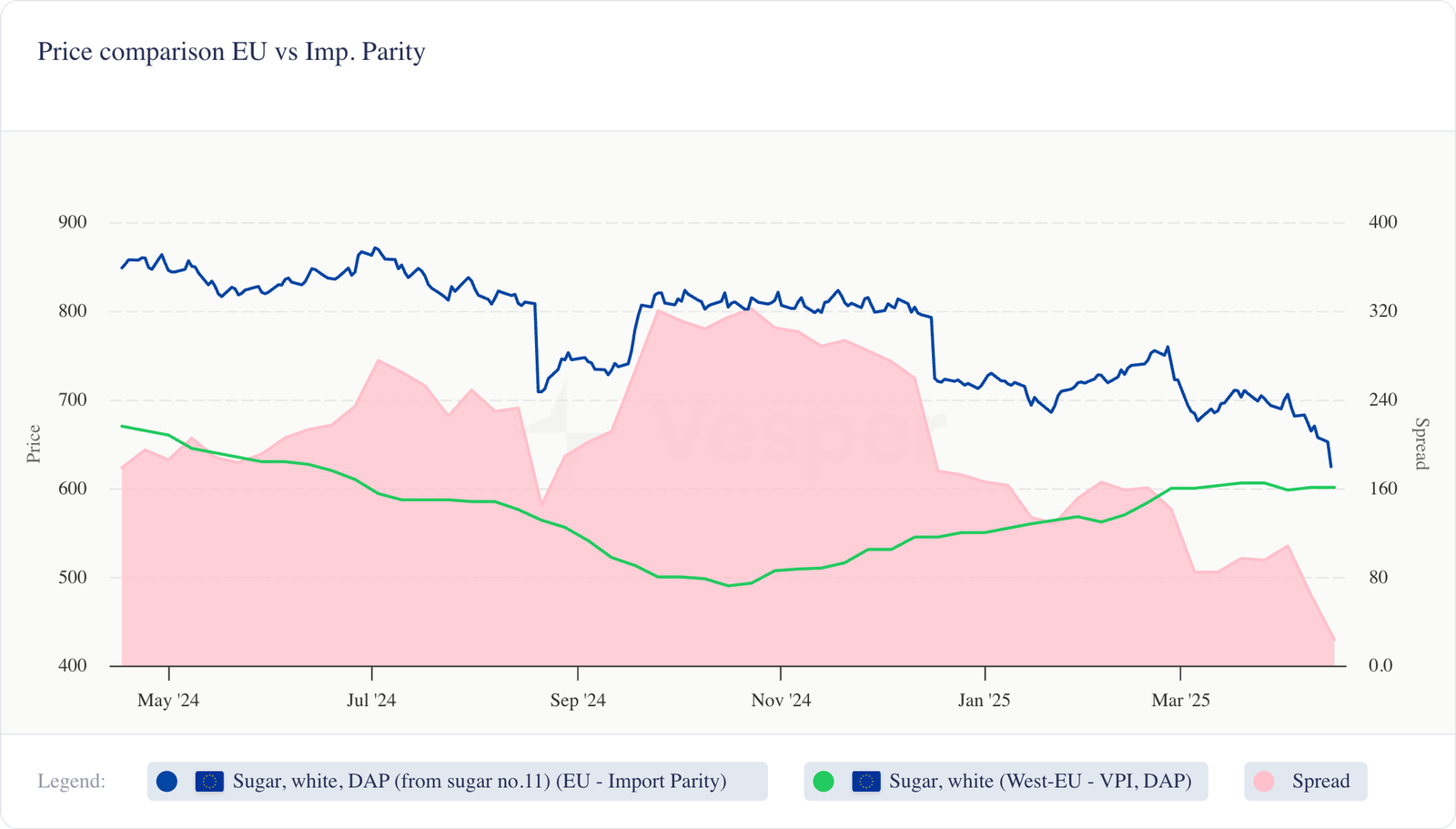Click the Mar '25 x-axis label

[1180, 701]
